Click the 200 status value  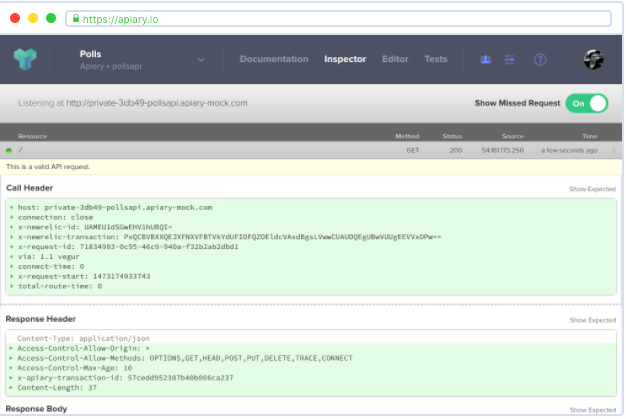coord(456,150)
